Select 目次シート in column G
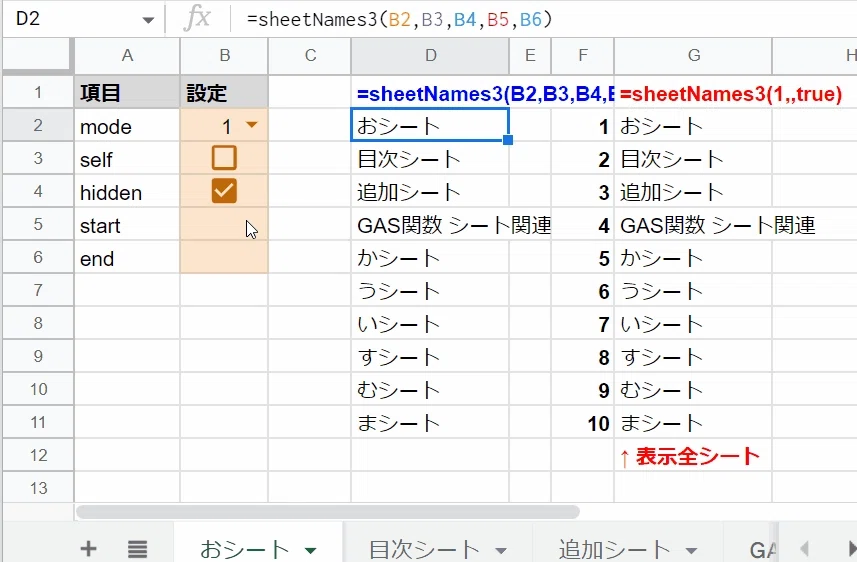 coord(693,159)
